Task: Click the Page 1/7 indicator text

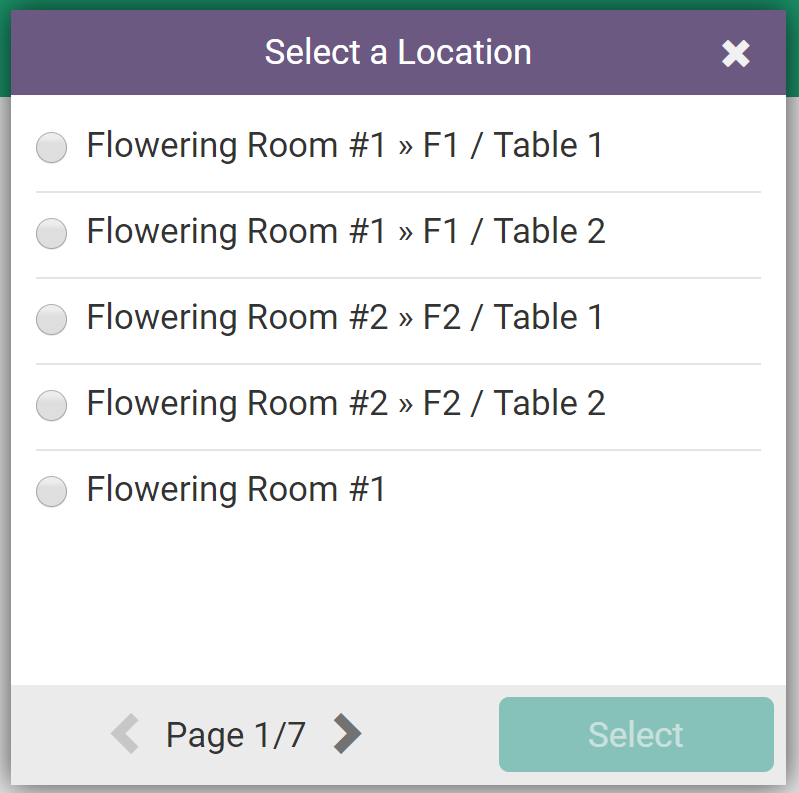Action: pos(236,735)
